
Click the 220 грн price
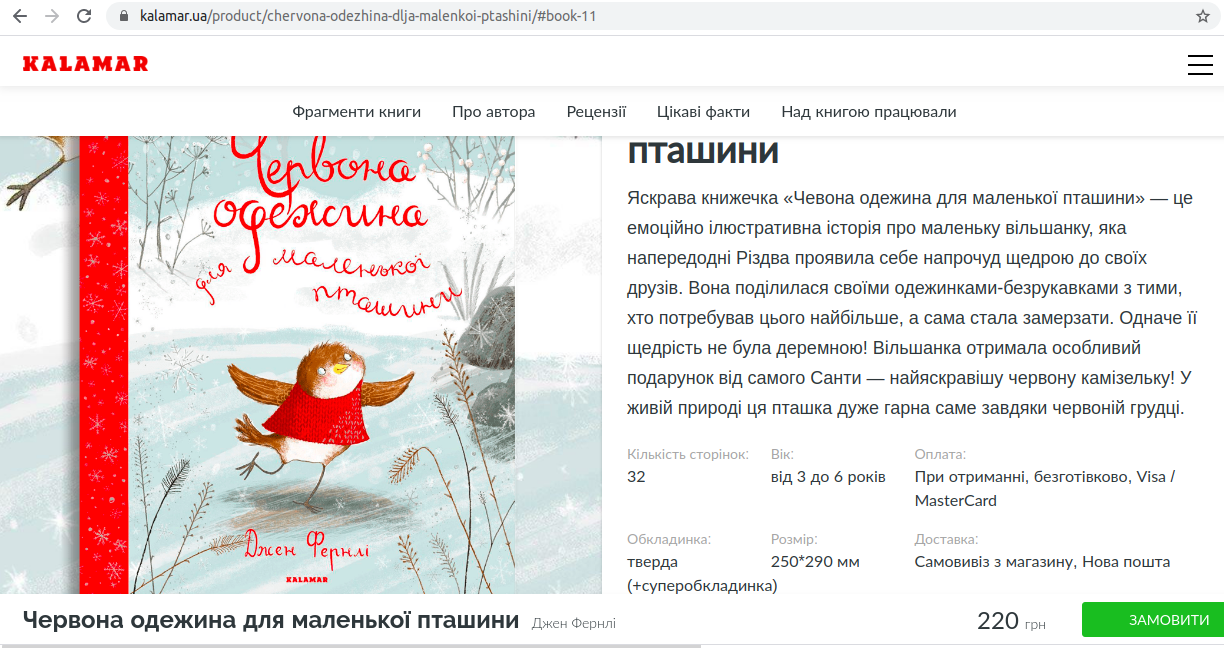[1011, 621]
